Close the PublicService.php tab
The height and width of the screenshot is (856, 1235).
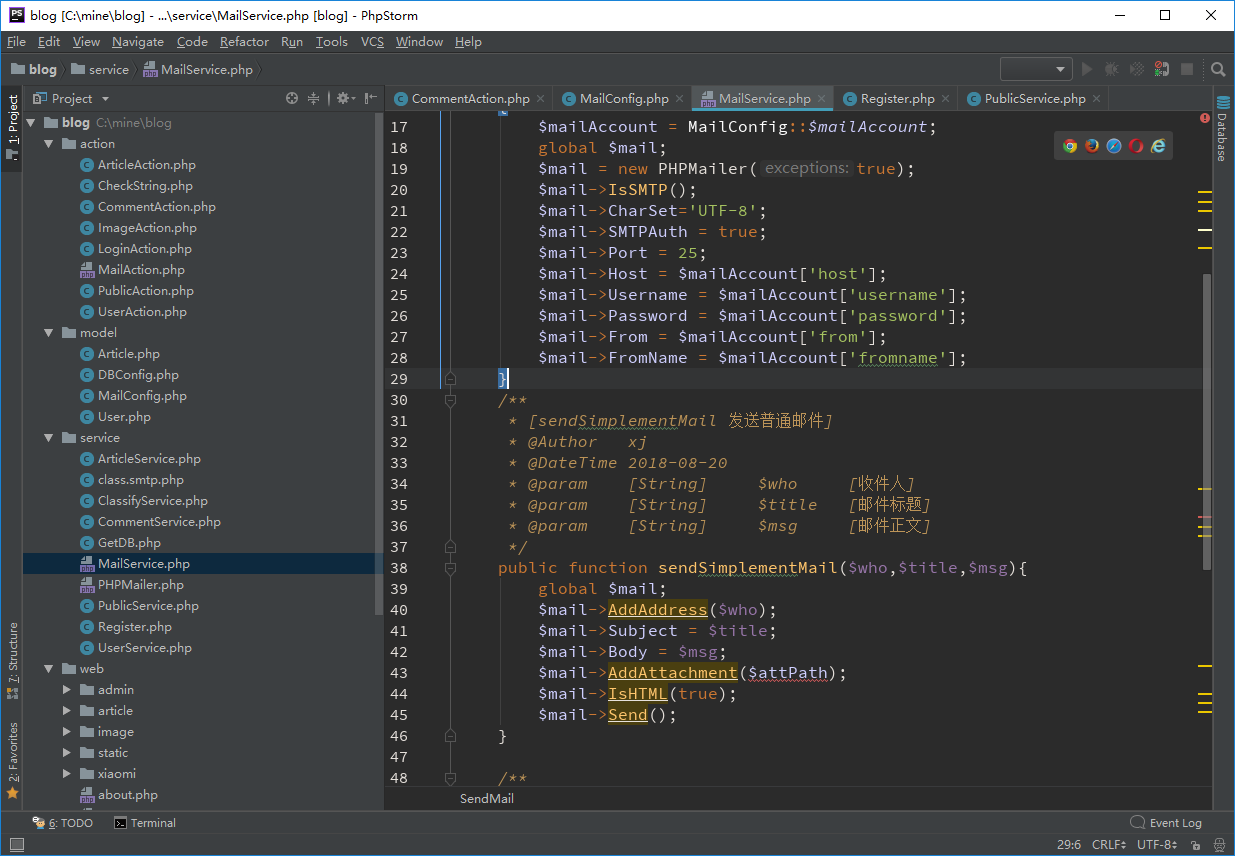click(x=1097, y=99)
